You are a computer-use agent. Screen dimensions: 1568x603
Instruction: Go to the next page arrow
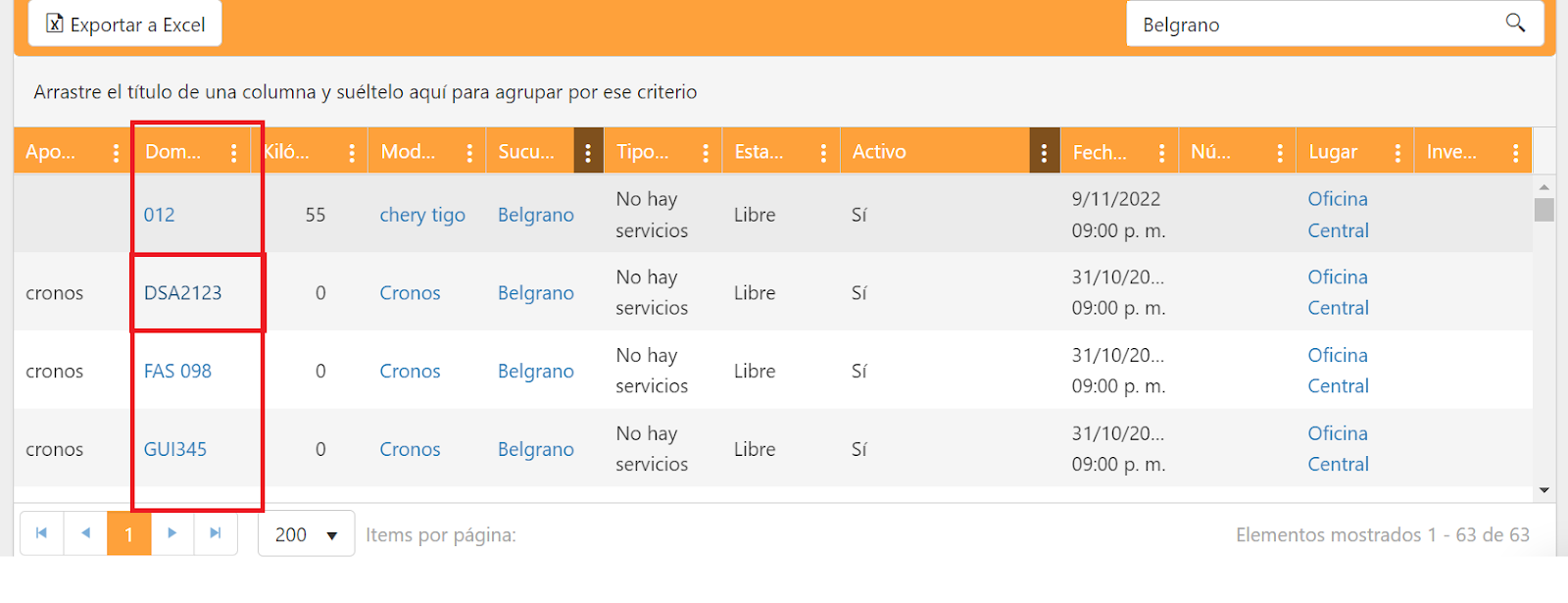[172, 533]
